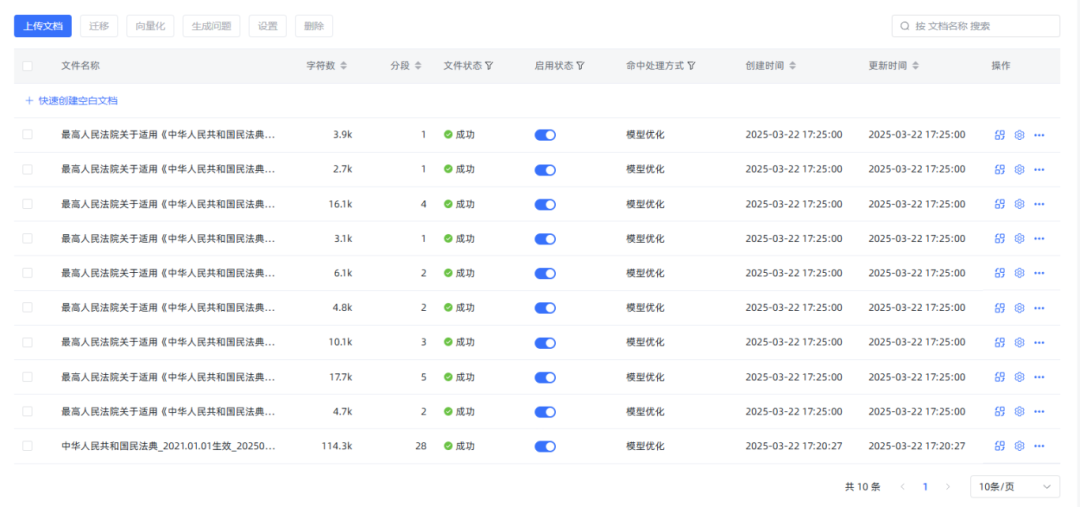
Task: Click the segment count 28 cell
Action: pos(421,446)
